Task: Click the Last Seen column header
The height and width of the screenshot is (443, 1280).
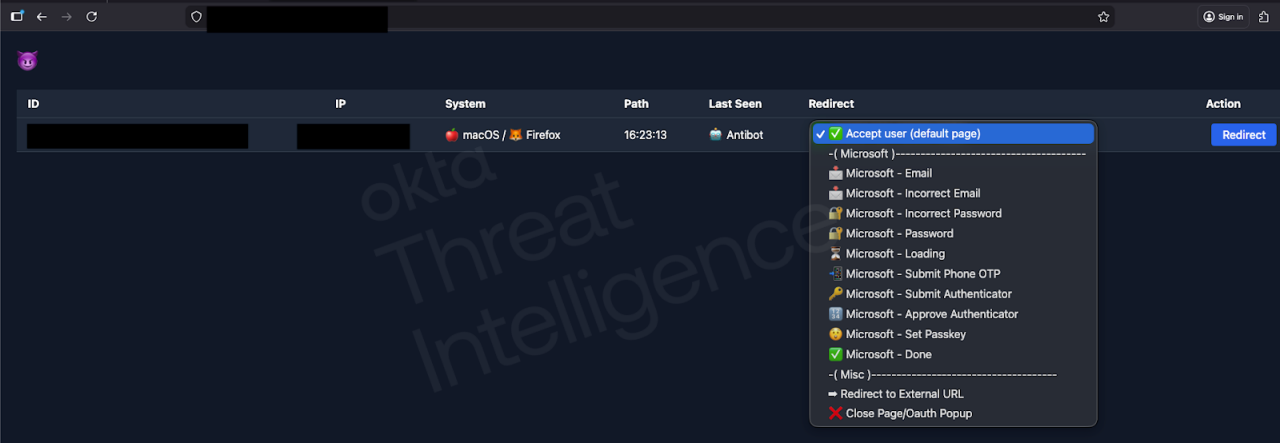Action: click(x=735, y=104)
